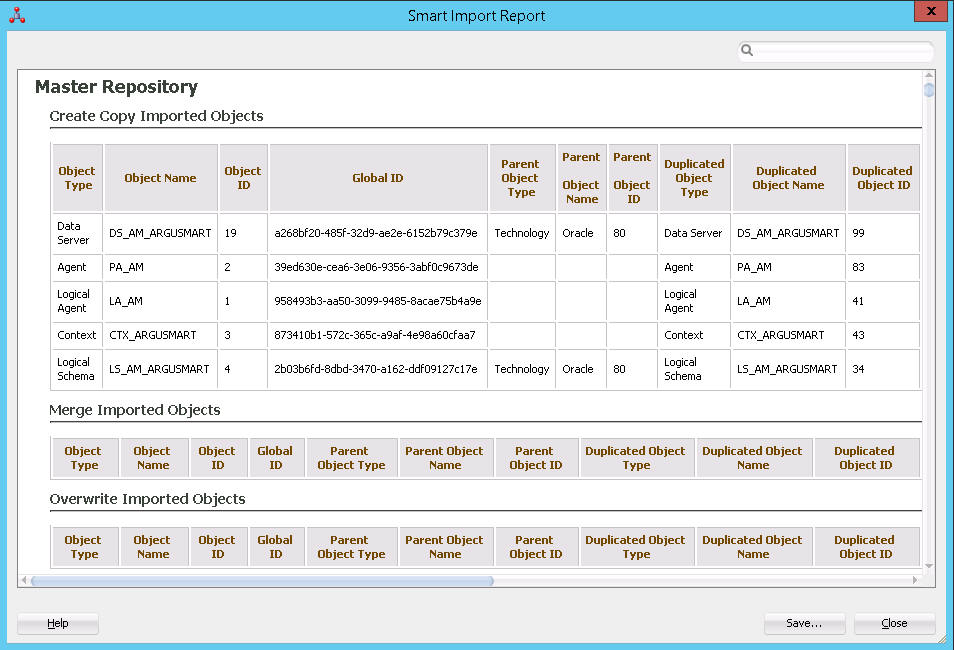The width and height of the screenshot is (954, 650).
Task: Click the horizontal scrollbar left arrow
Action: (24, 581)
